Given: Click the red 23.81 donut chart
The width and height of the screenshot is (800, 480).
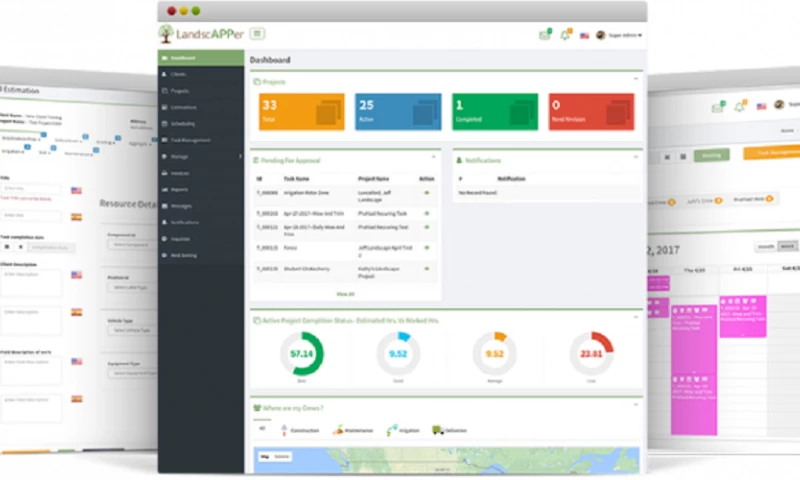Looking at the screenshot, I should tap(591, 353).
